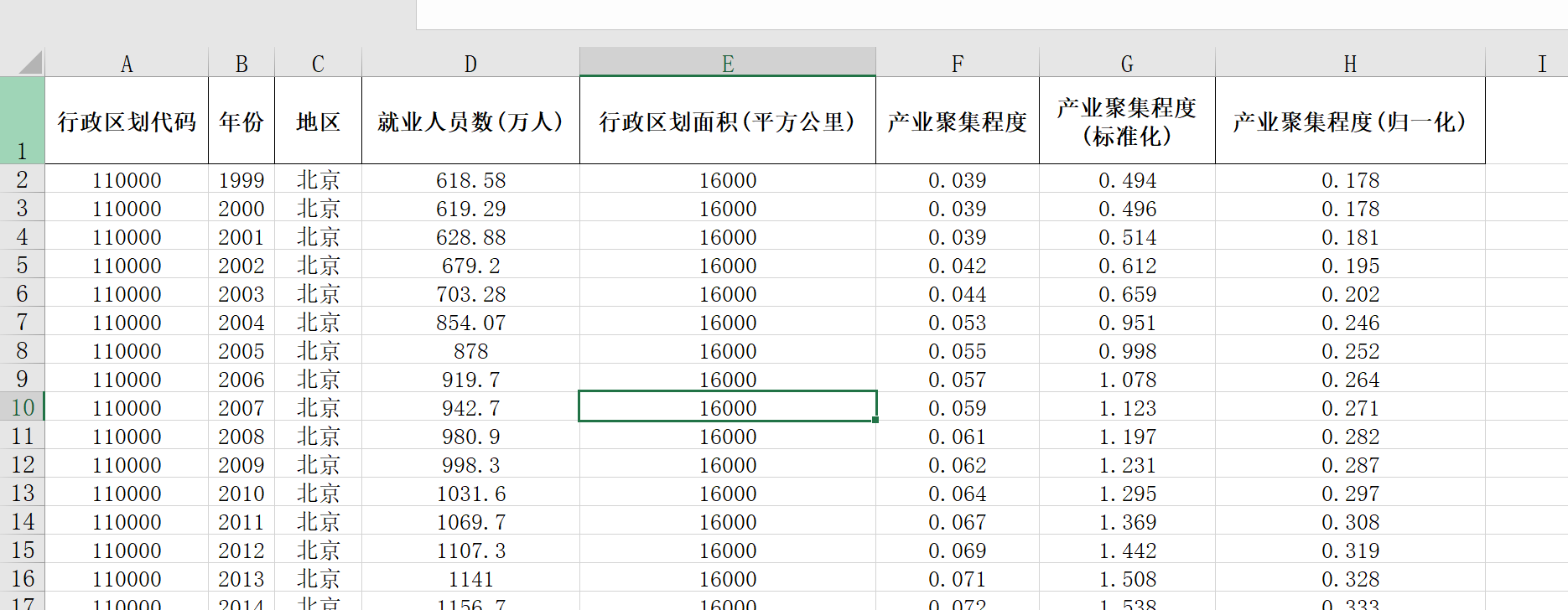Click cell 0.612 in column G
1568x610 pixels.
[1127, 265]
